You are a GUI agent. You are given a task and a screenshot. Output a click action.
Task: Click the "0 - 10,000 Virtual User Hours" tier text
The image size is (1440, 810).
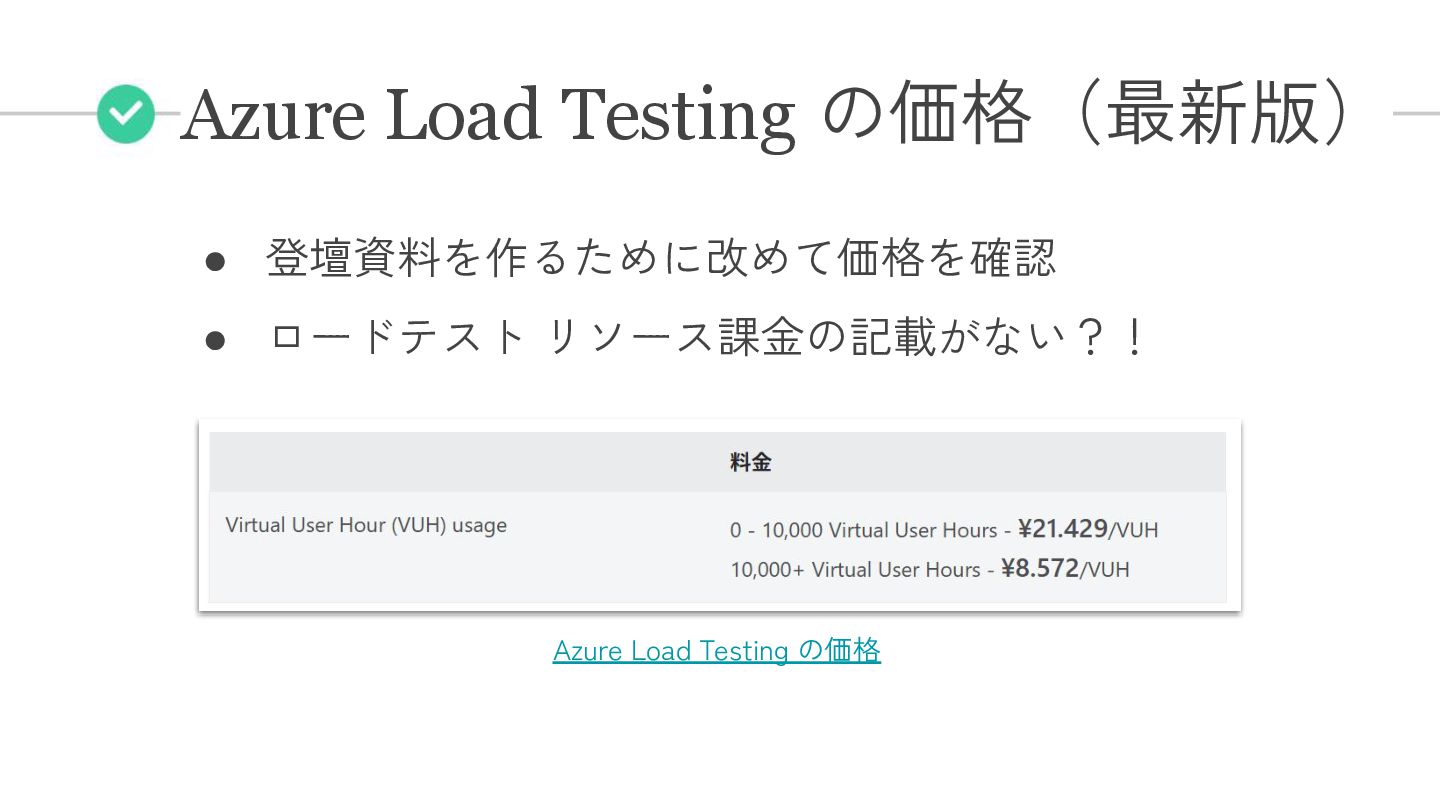point(863,530)
